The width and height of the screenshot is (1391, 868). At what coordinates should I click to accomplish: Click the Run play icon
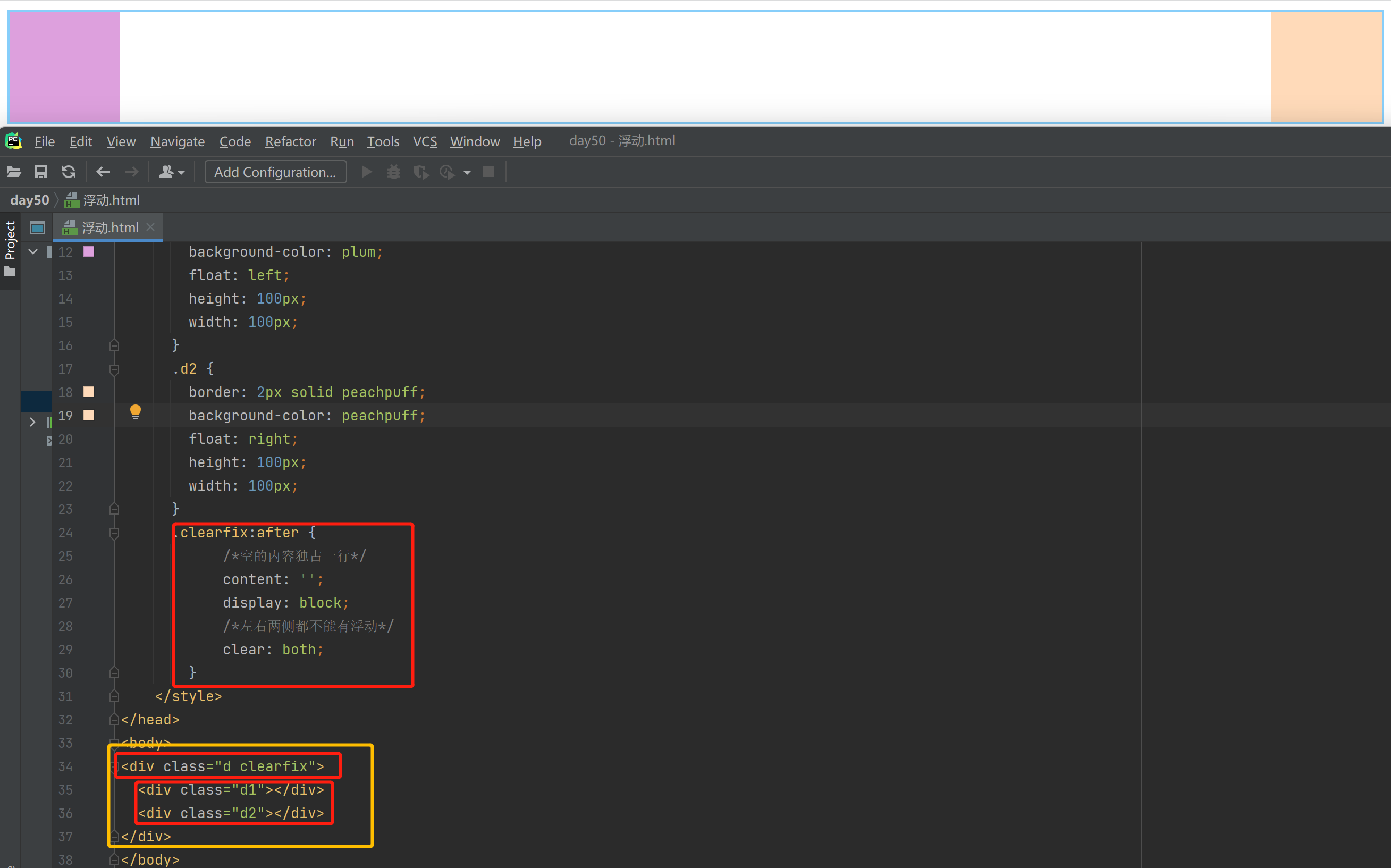pyautogui.click(x=367, y=172)
